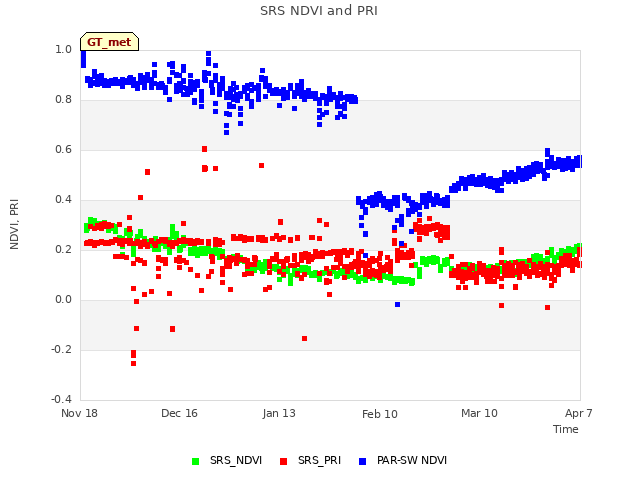Click the -0.2 y-axis tick label
Viewport: 640px width, 480px height.
[x=61, y=349]
